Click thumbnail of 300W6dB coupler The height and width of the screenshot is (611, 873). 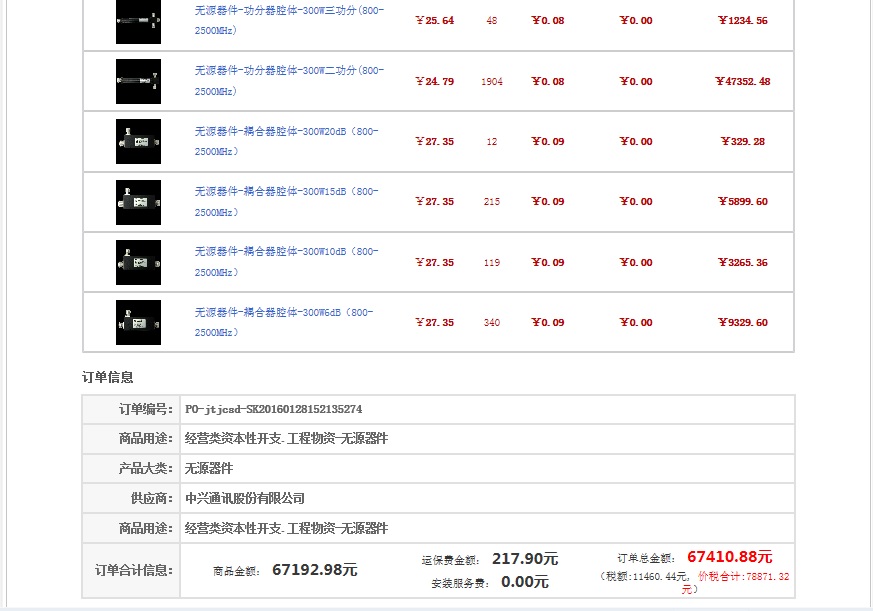click(x=138, y=322)
